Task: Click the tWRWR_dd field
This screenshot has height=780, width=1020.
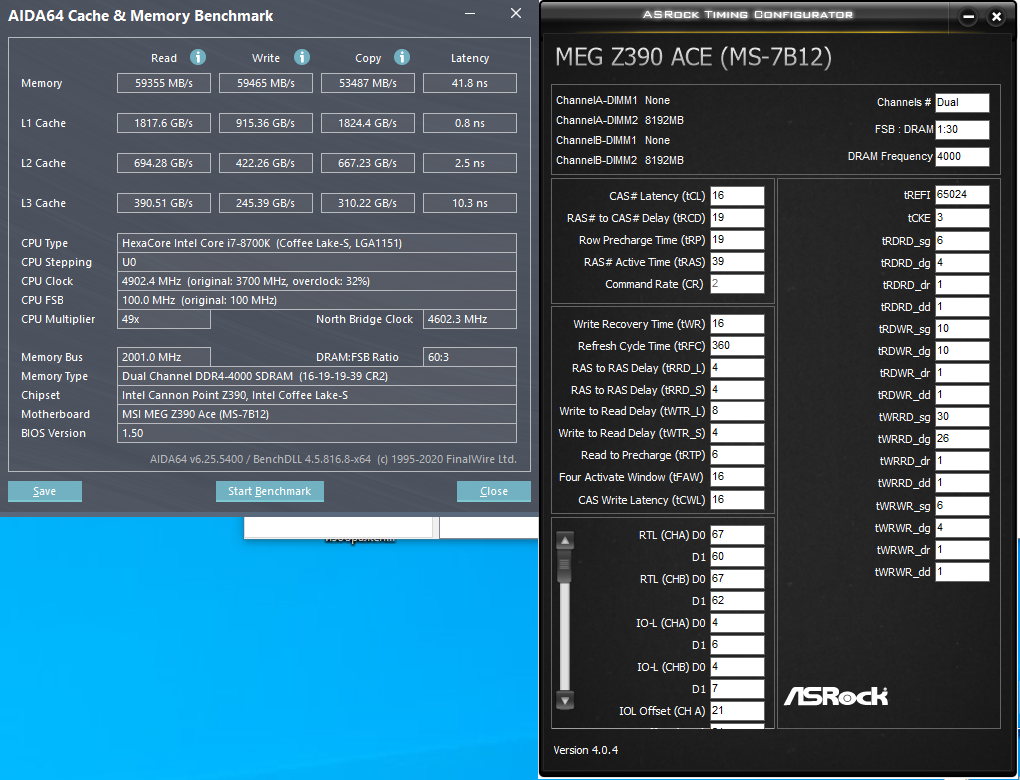Action: coord(962,572)
